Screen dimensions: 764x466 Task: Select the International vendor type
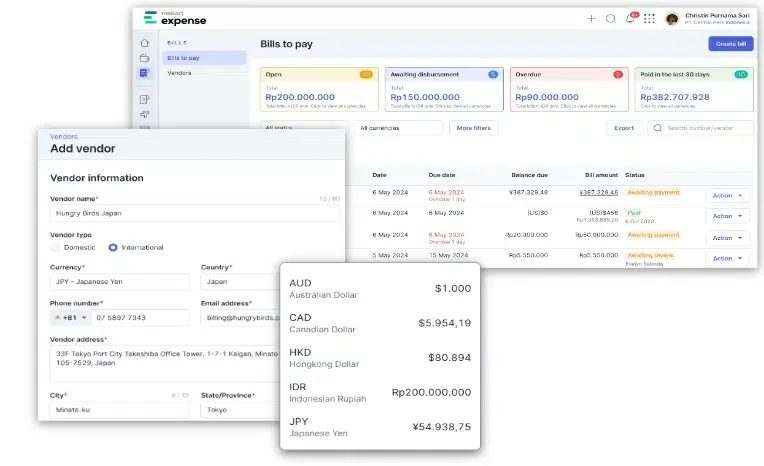(113, 248)
